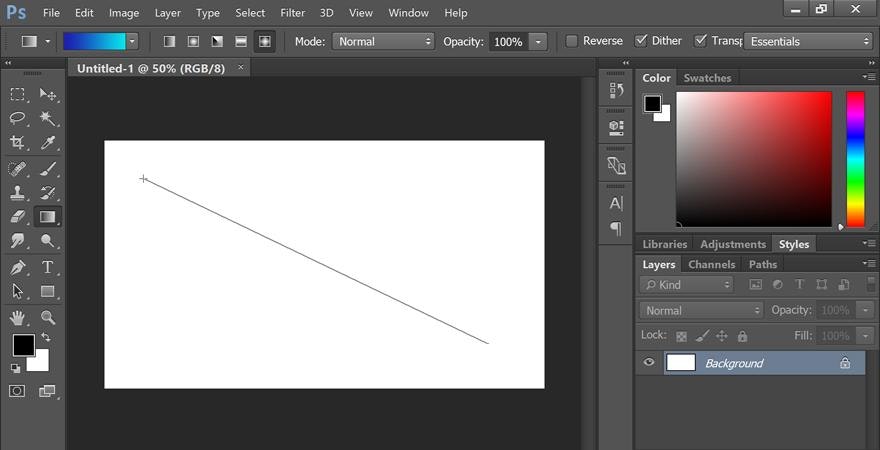Reset default foreground and background colors

[x=15, y=368]
